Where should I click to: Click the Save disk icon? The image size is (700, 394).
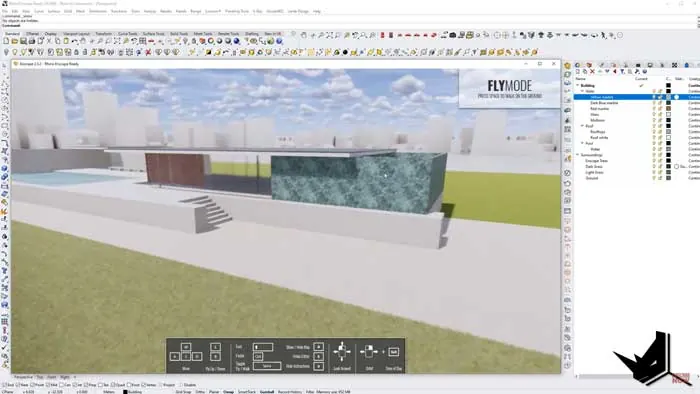pyautogui.click(x=23, y=41)
